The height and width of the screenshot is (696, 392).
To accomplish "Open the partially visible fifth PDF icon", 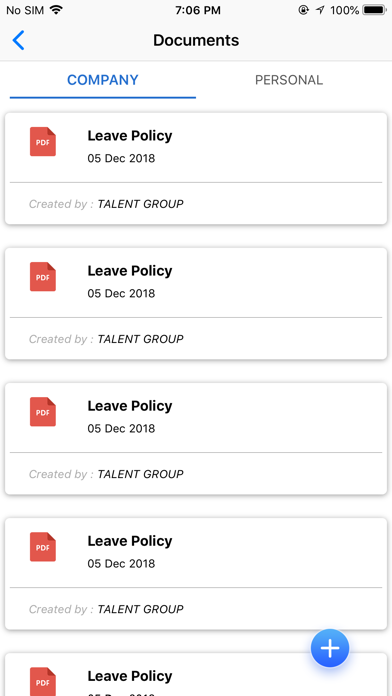I will pos(43,681).
